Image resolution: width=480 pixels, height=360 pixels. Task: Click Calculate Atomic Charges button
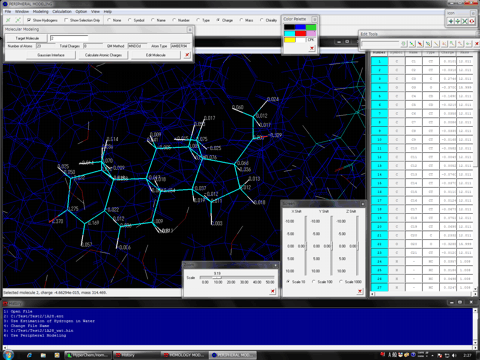click(x=103, y=55)
